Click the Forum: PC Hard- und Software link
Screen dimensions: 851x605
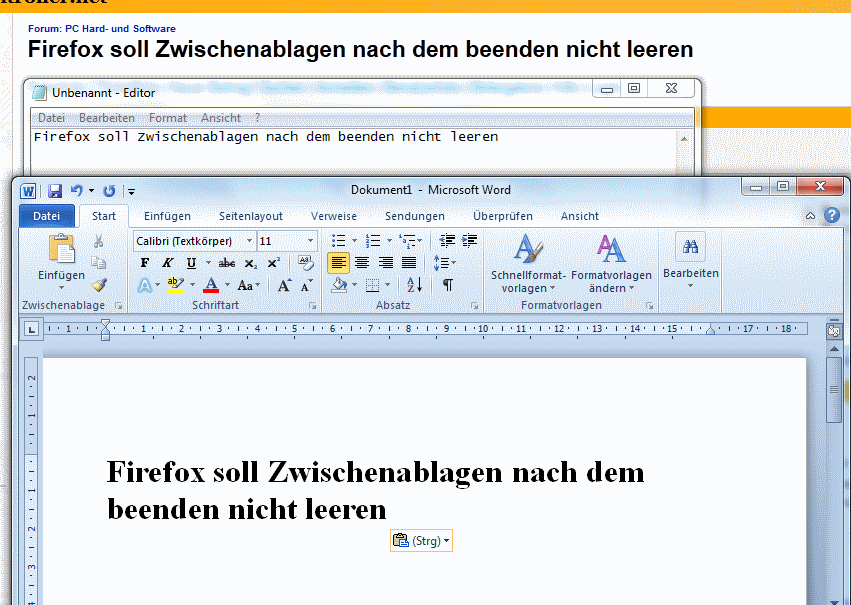coord(102,29)
